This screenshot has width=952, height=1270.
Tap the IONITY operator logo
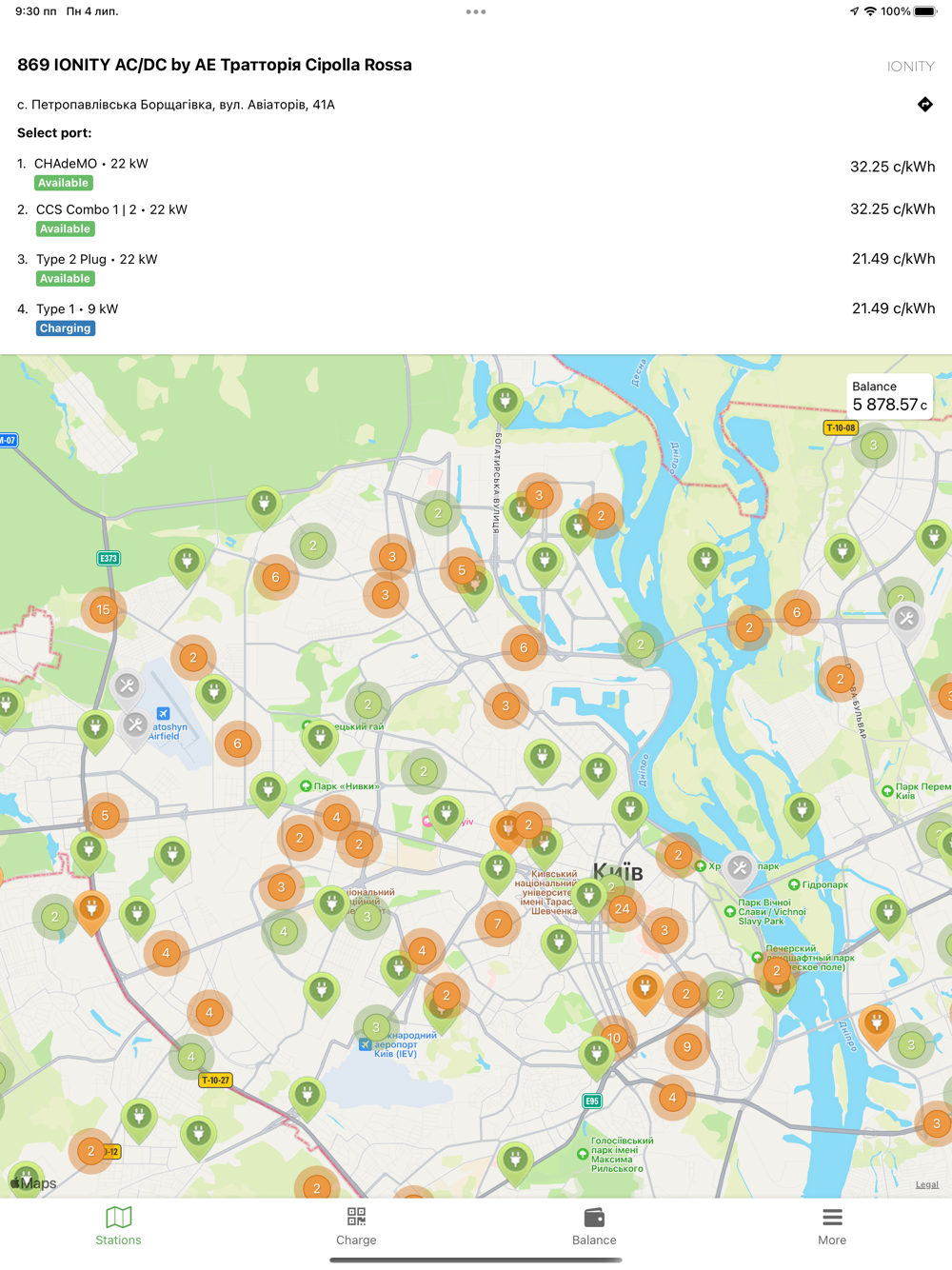point(910,67)
